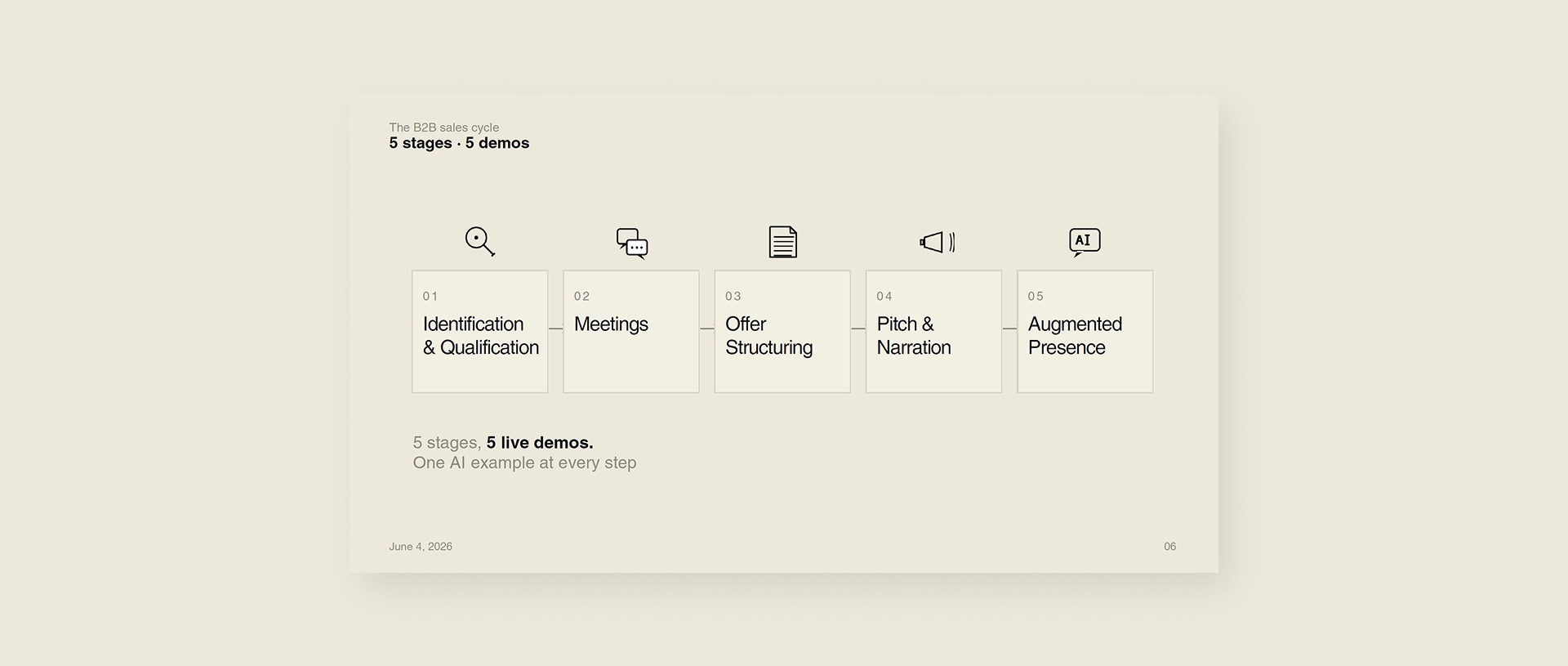This screenshot has height=666, width=1568.
Task: Click 'The B2B sales cycle' subtitle text
Action: point(443,127)
